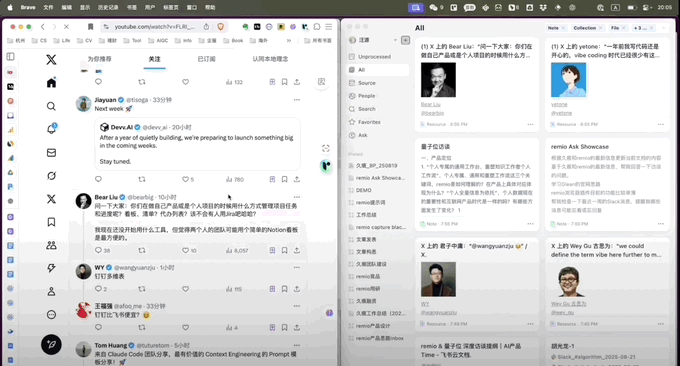Image resolution: width=680 pixels, height=366 pixels.
Task: Click the plus add button in remio
Action: tap(405, 40)
